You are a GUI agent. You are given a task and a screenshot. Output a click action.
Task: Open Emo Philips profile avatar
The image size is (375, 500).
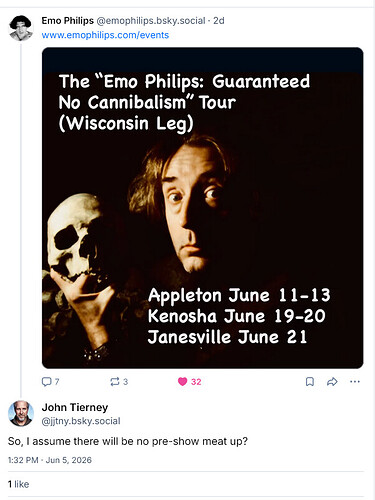(x=21, y=28)
